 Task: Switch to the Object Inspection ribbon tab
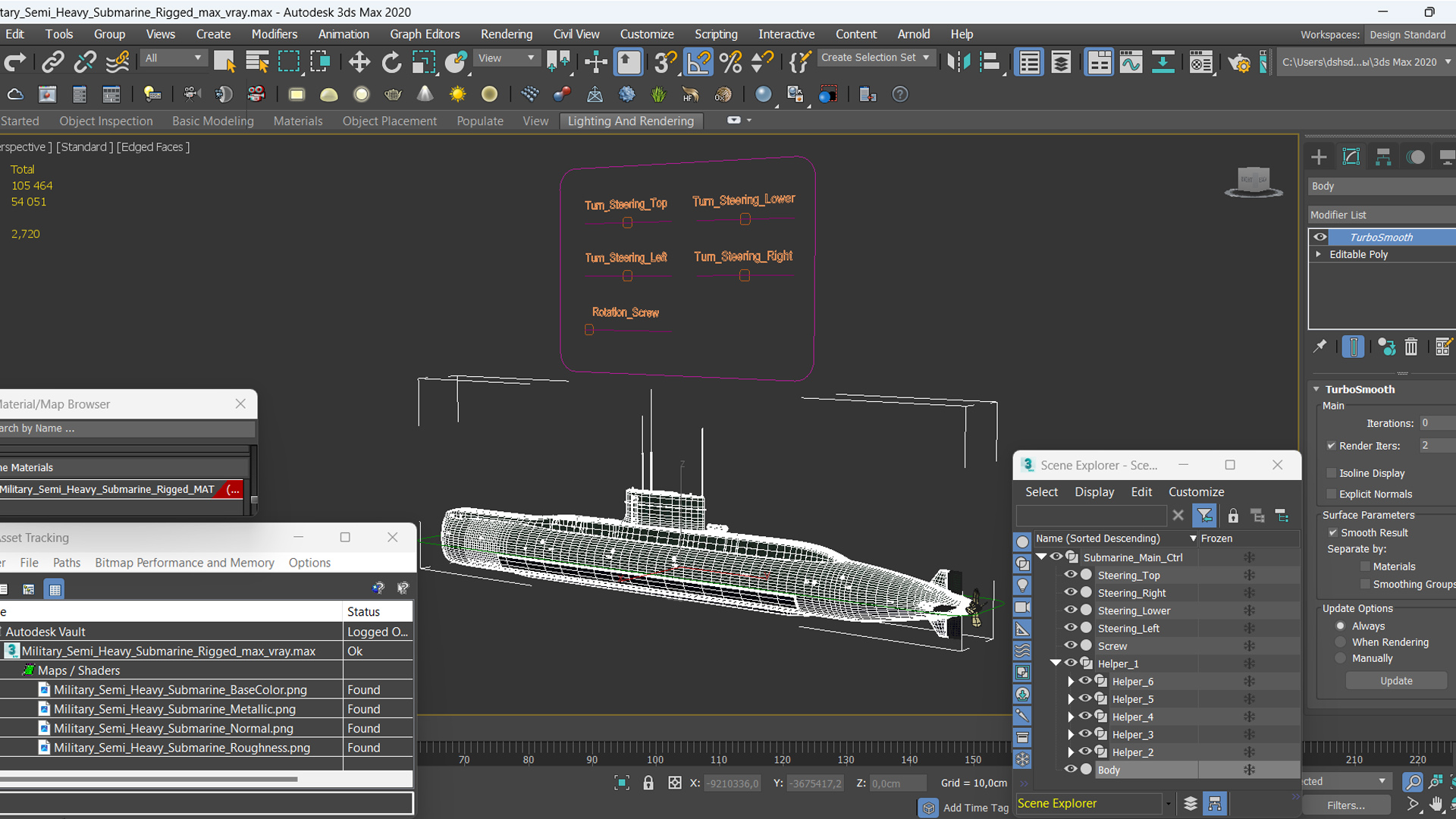click(x=106, y=121)
